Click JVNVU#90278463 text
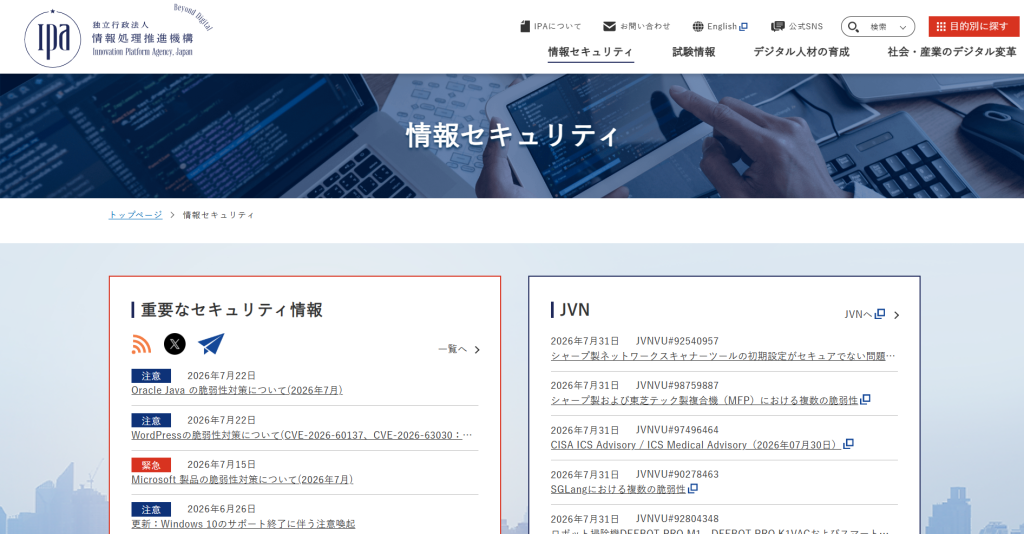 (677, 474)
